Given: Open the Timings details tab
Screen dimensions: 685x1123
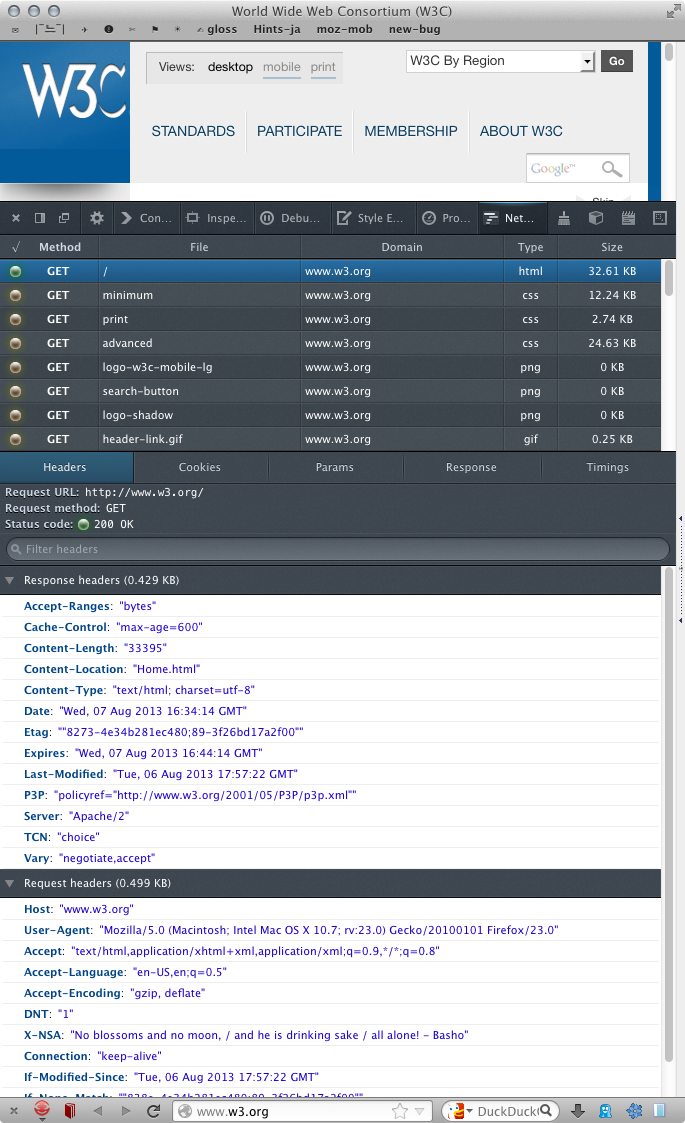Looking at the screenshot, I should 608,467.
